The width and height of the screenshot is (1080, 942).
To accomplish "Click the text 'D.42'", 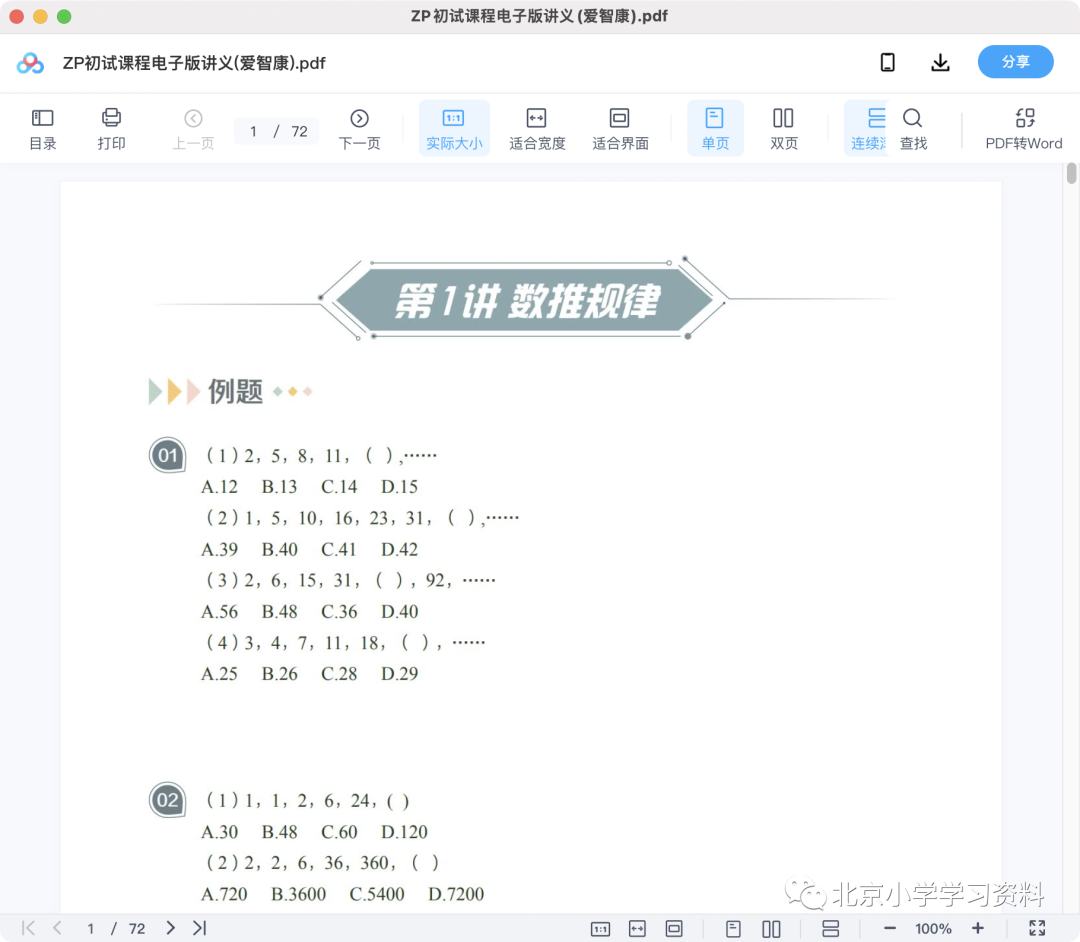I will [399, 550].
